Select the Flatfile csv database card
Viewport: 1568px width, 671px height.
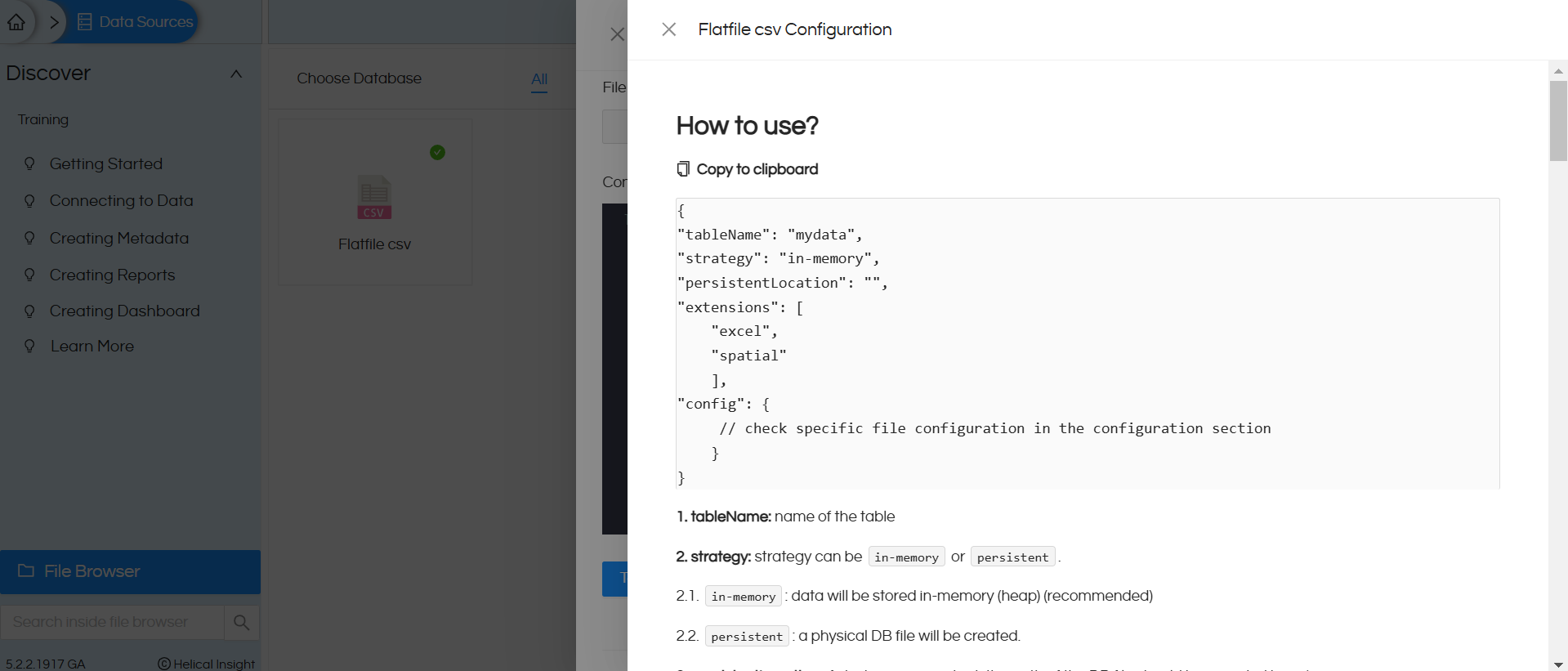click(375, 202)
